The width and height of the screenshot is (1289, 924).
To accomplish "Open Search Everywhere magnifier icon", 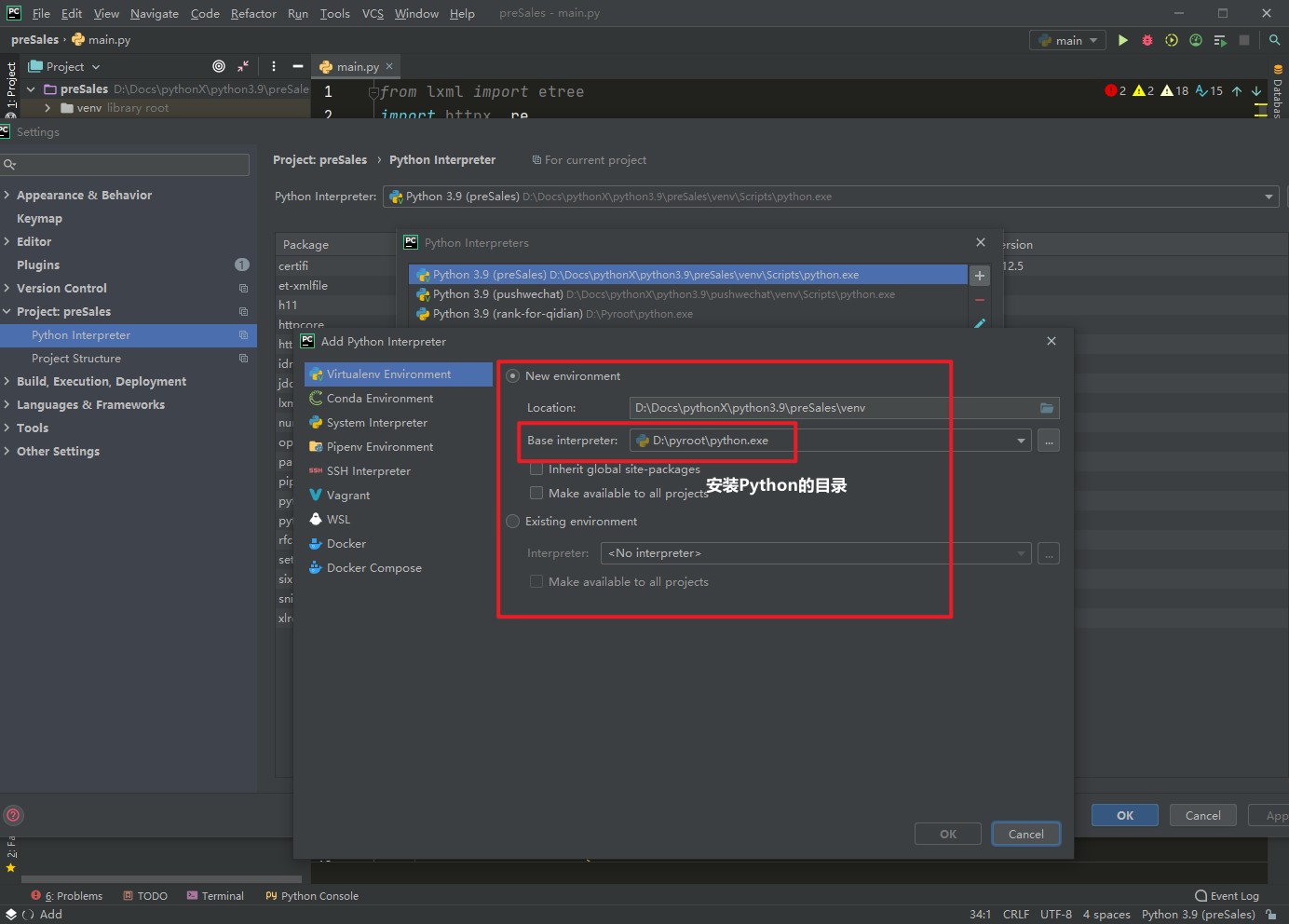I will click(x=1274, y=40).
